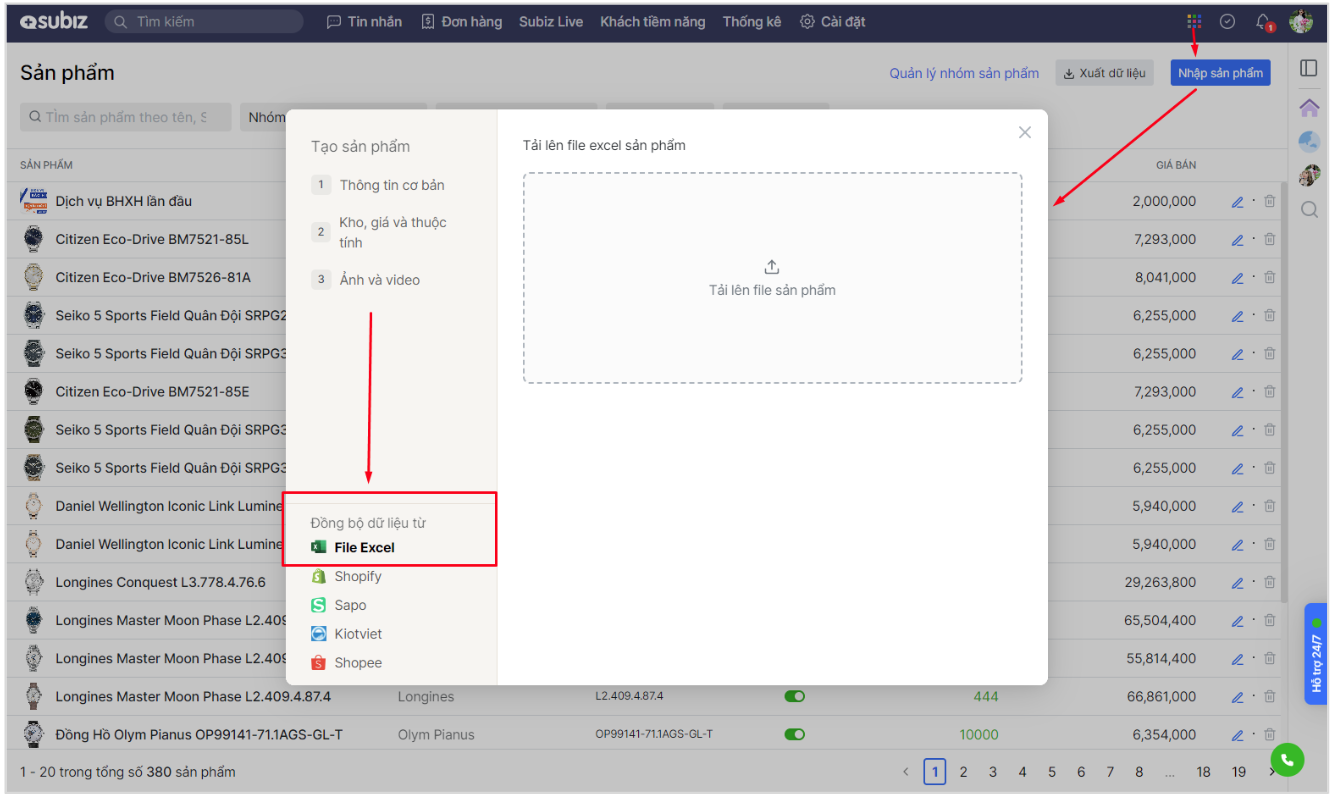Image resolution: width=1336 pixels, height=801 pixels.
Task: Go to page 2 of product list
Action: tap(963, 772)
